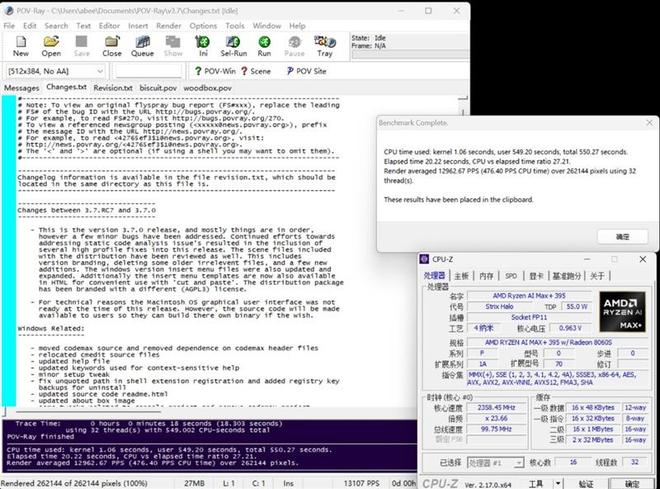Open a file with the Open icon
This screenshot has height=489, width=660.
[x=51, y=46]
